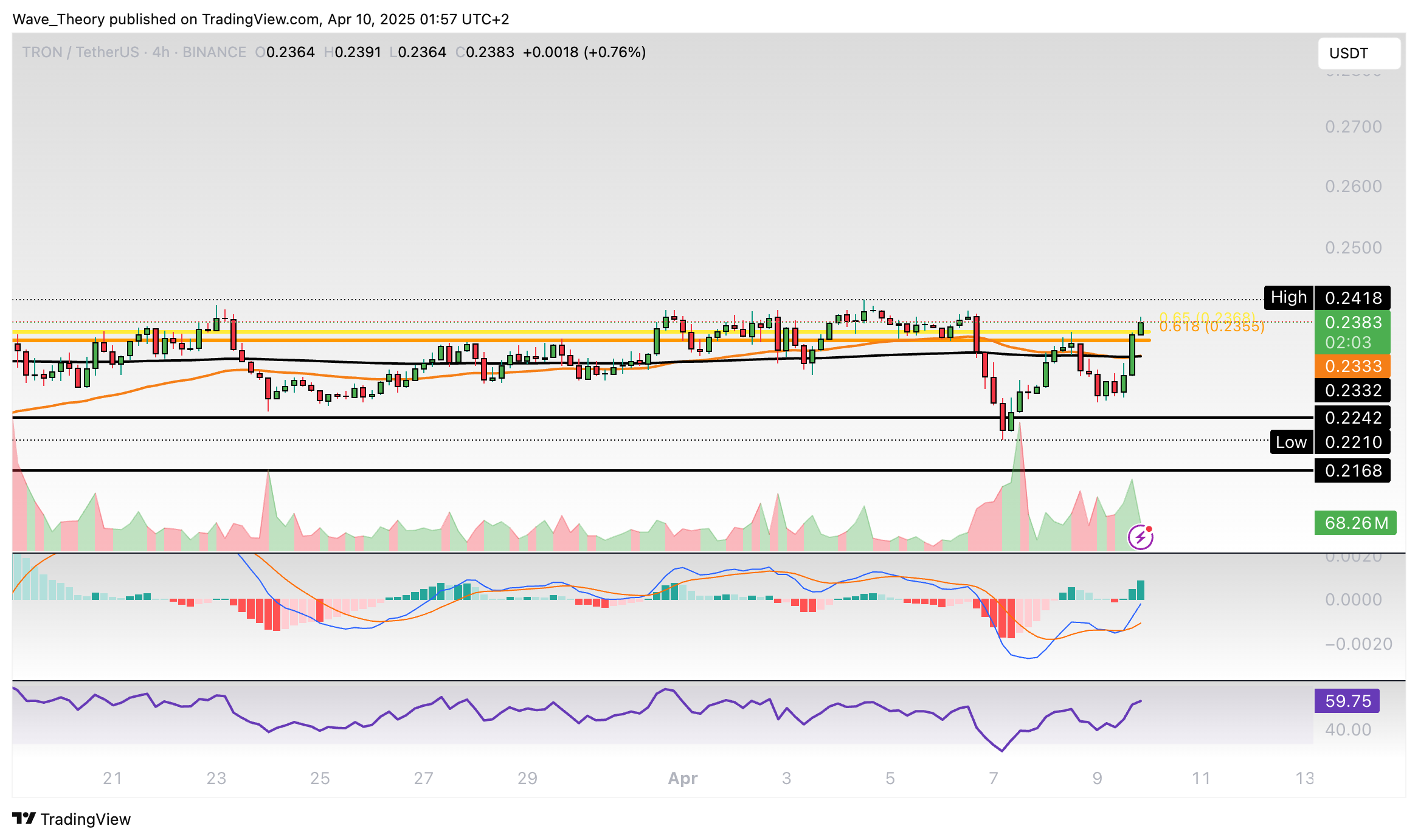Click date 7 on the time axis

[x=993, y=778]
